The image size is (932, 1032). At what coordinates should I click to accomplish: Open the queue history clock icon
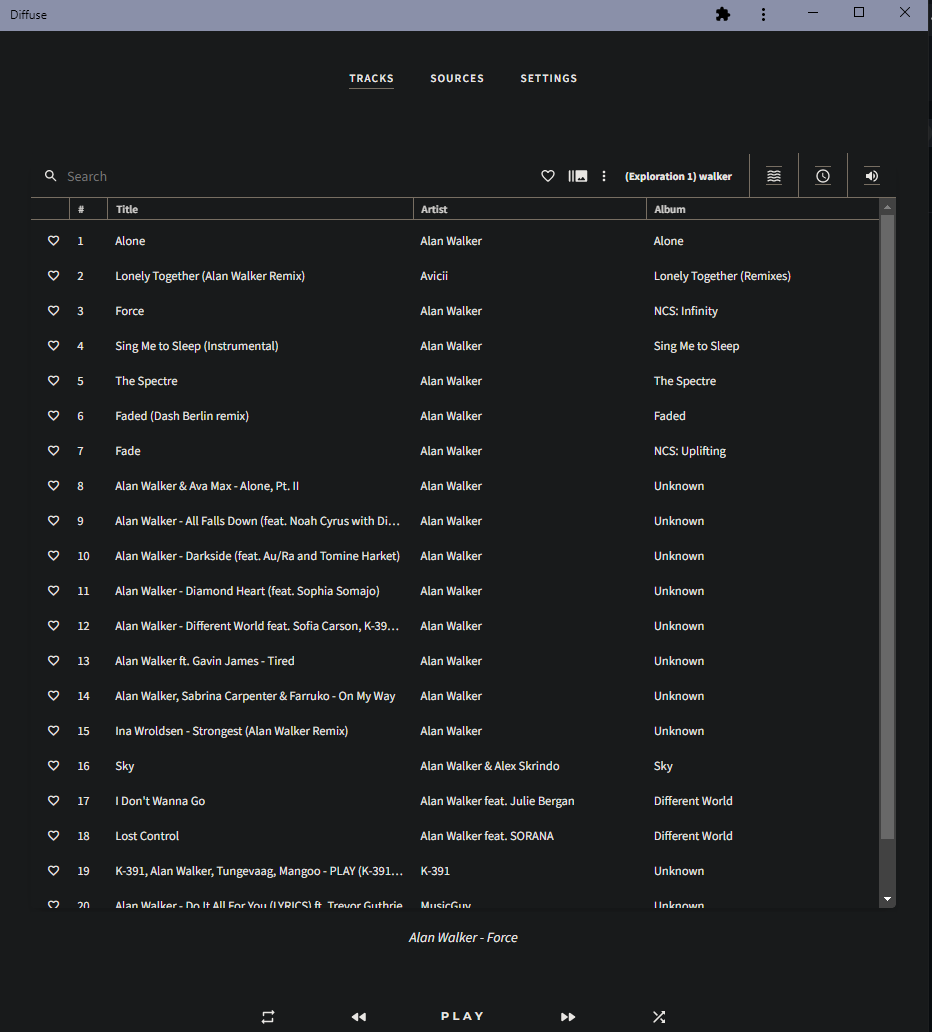click(823, 176)
